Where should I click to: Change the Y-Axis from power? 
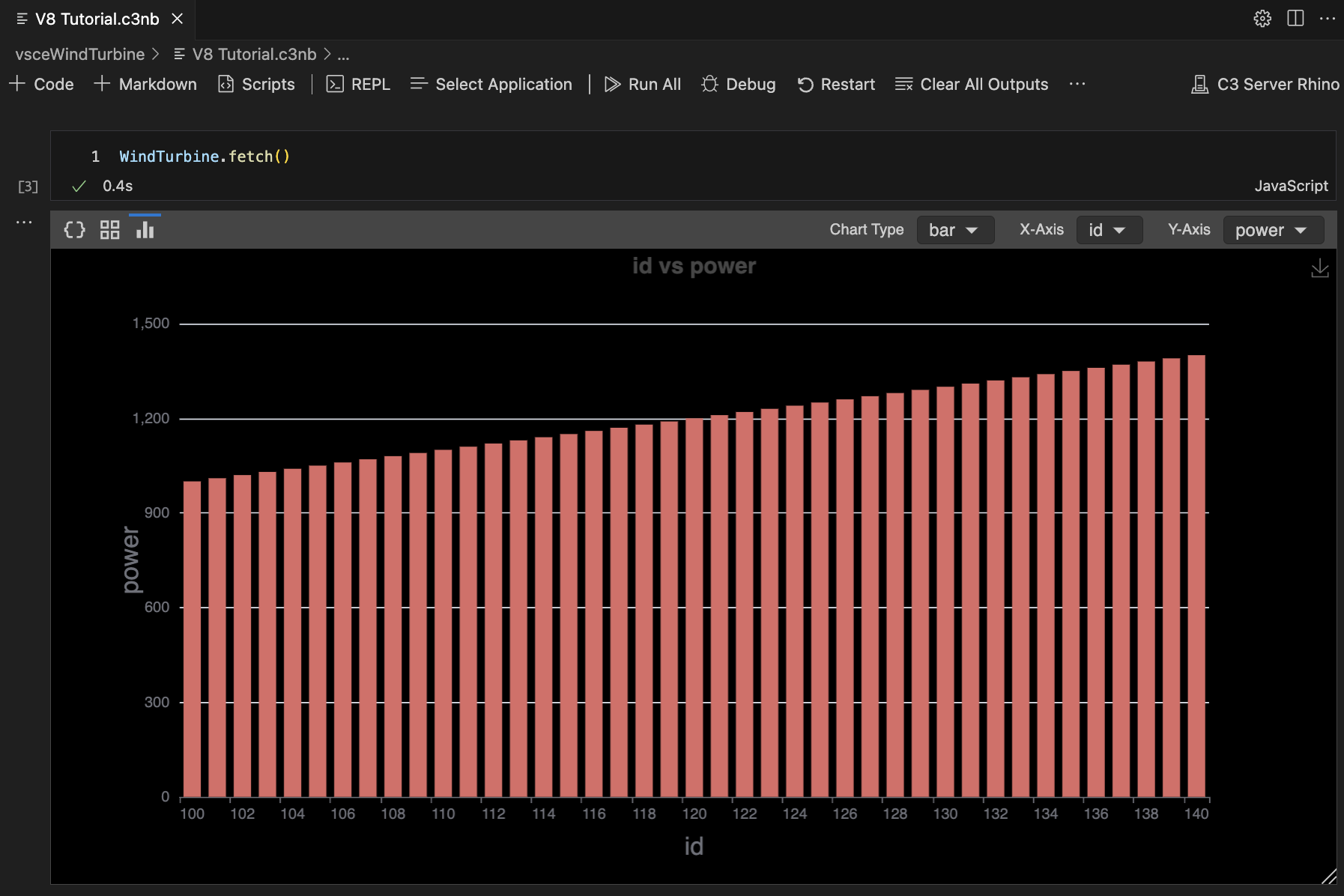click(1271, 230)
